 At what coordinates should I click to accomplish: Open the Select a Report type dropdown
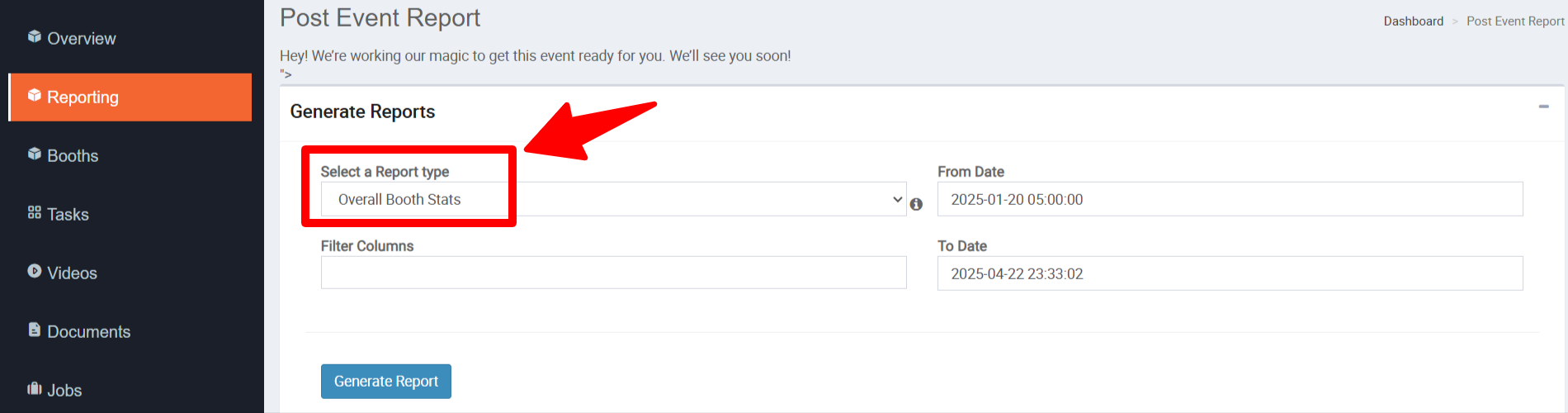613,199
